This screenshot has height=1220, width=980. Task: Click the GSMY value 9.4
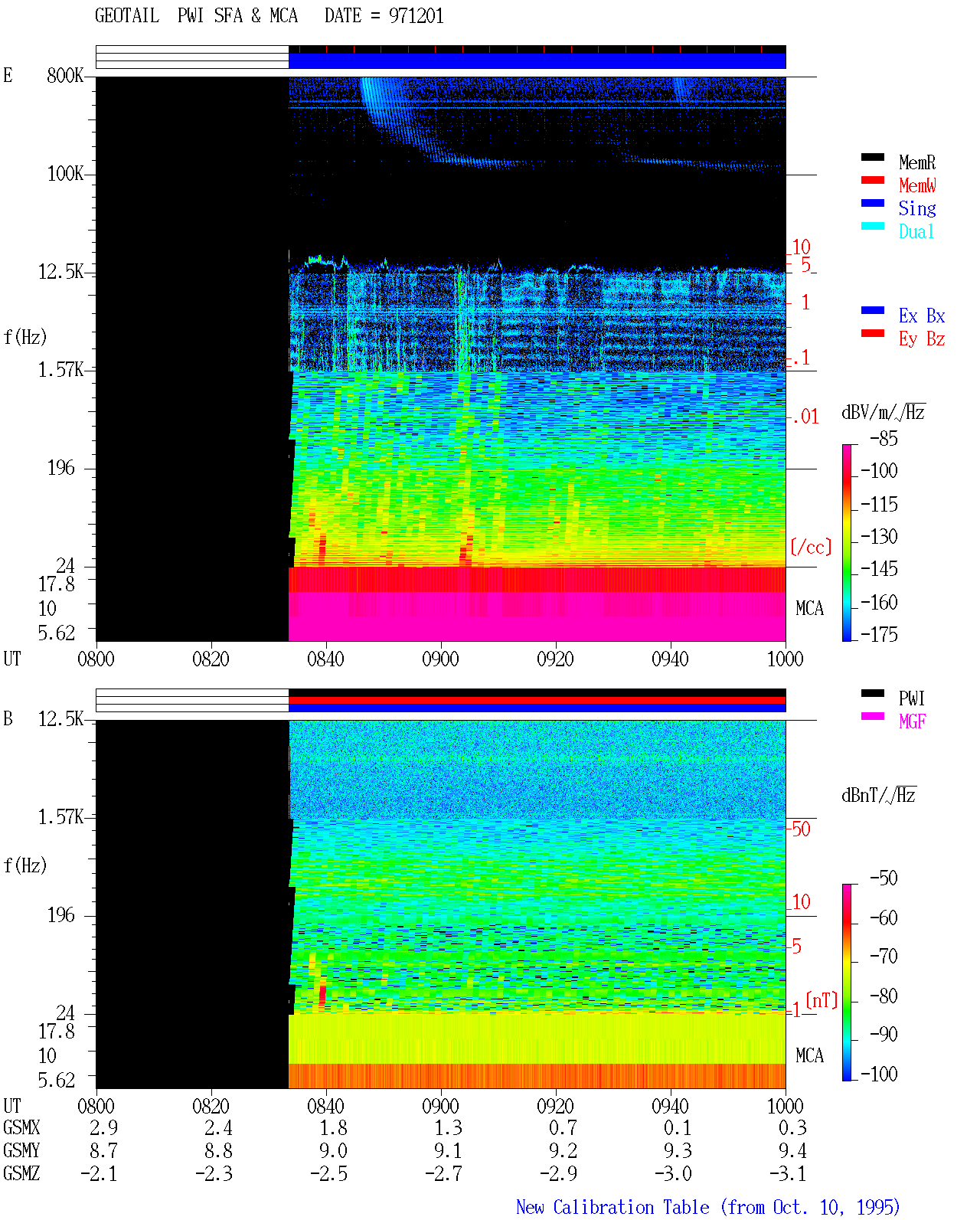tap(792, 1150)
